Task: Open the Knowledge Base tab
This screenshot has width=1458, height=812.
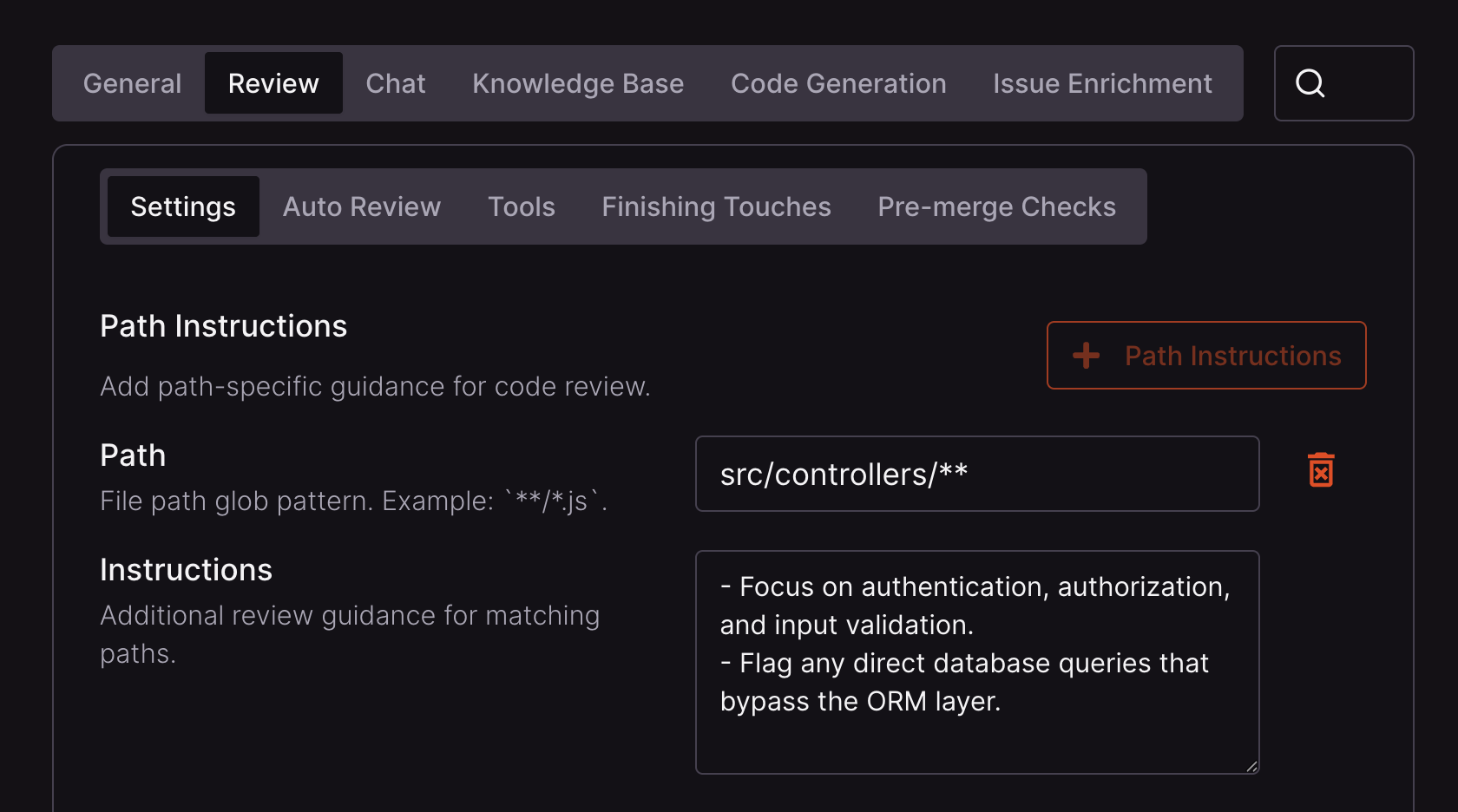Action: tap(578, 83)
